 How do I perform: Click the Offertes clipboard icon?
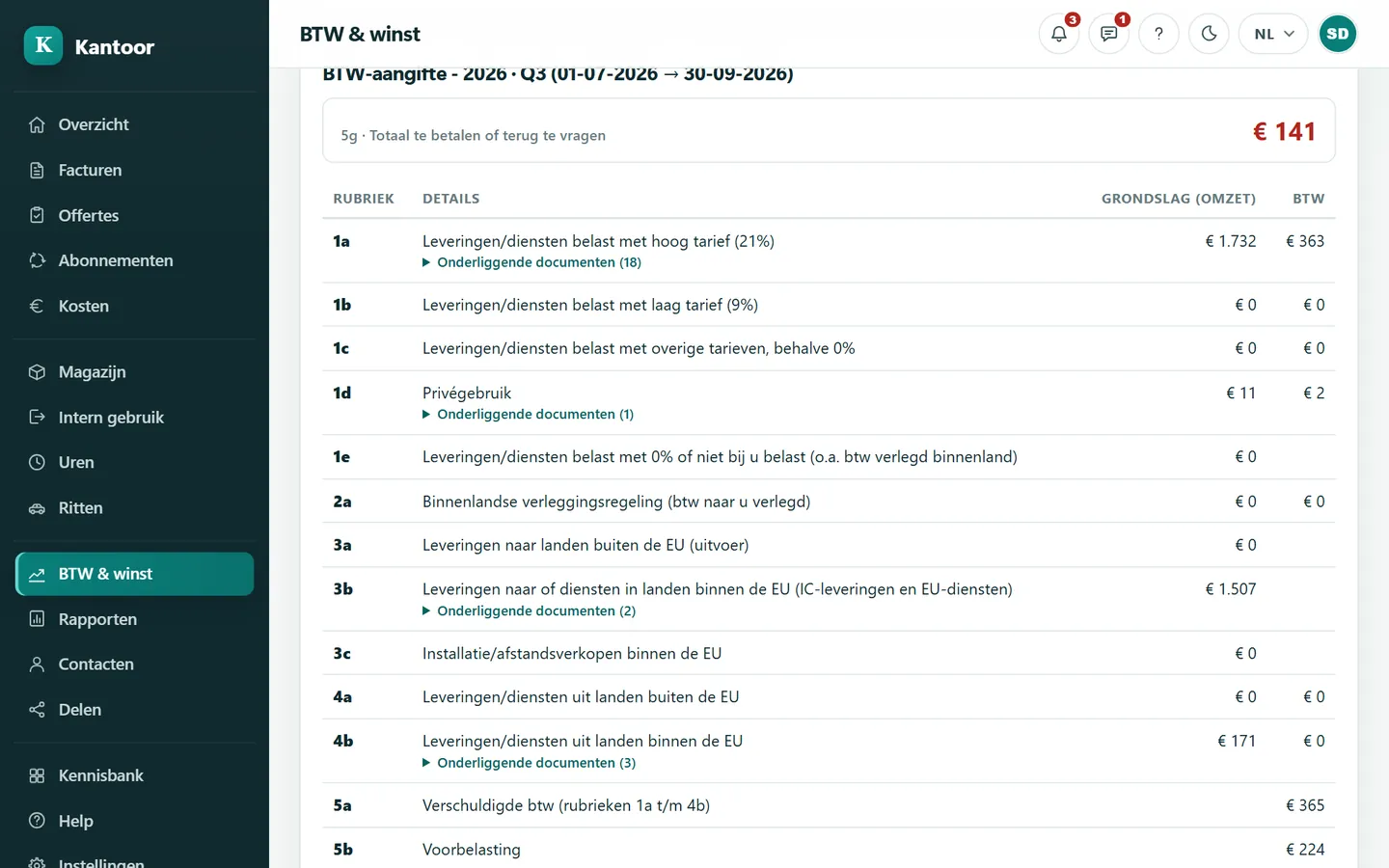pos(37,215)
